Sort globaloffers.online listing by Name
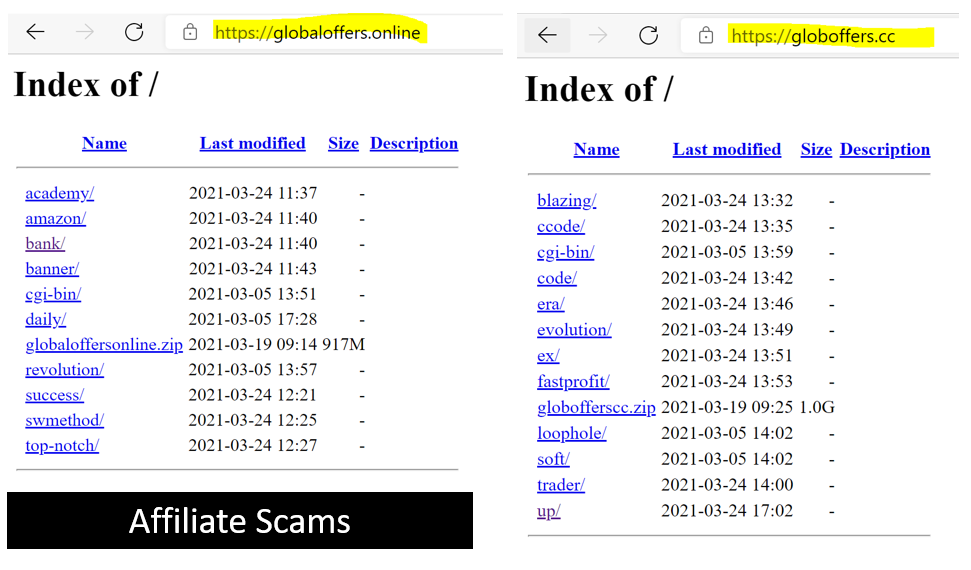This screenshot has height=570, width=971. coord(104,143)
